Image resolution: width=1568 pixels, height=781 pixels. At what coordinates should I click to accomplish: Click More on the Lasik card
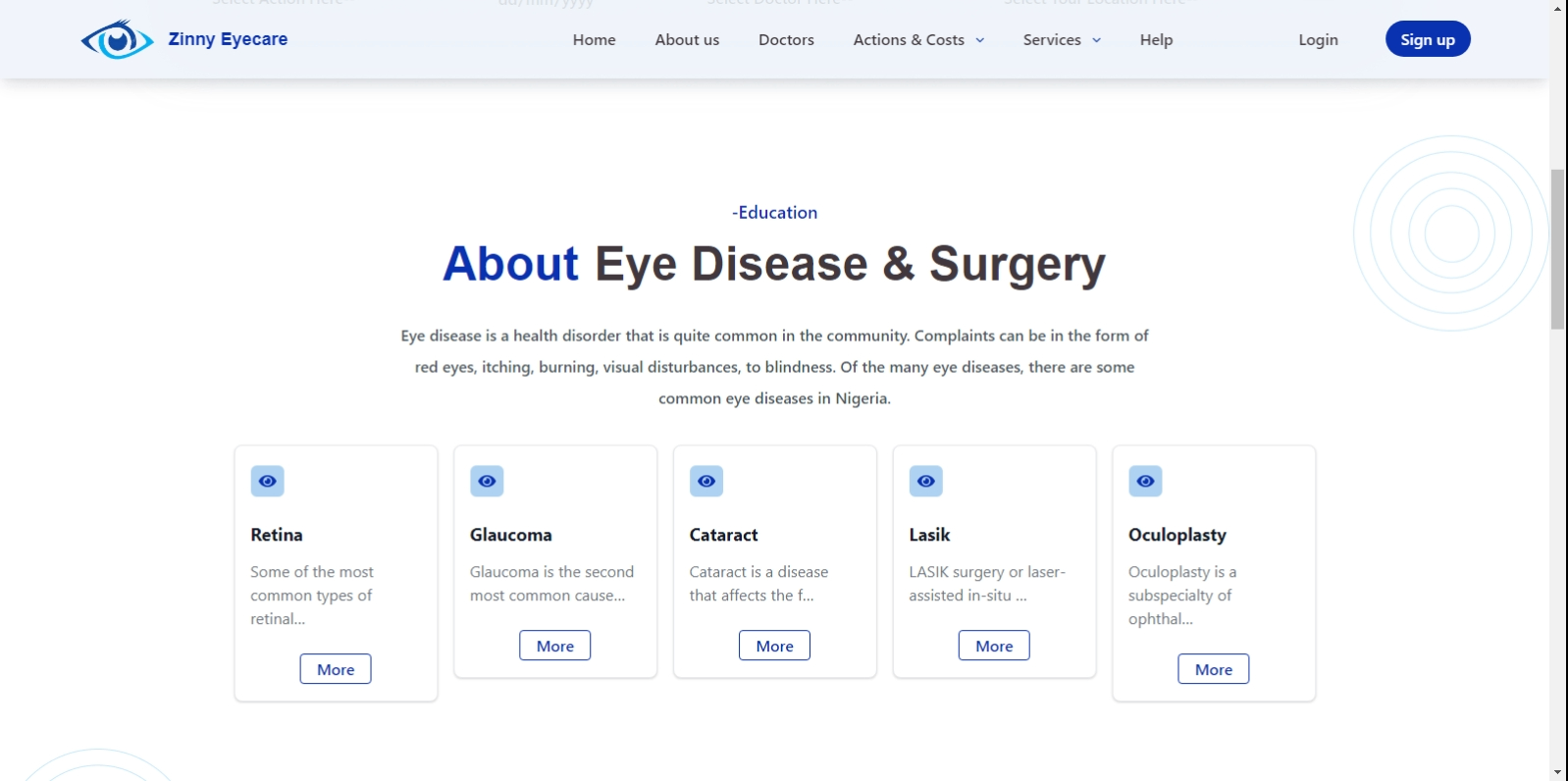coord(994,646)
